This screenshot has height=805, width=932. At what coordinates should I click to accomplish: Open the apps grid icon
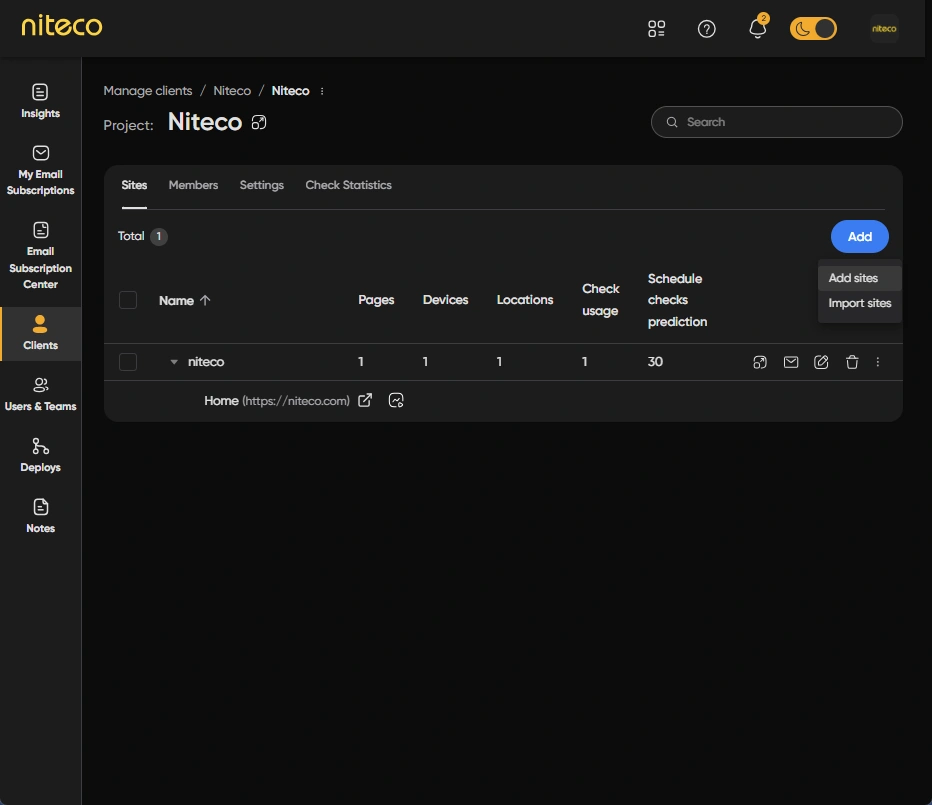pyautogui.click(x=656, y=29)
